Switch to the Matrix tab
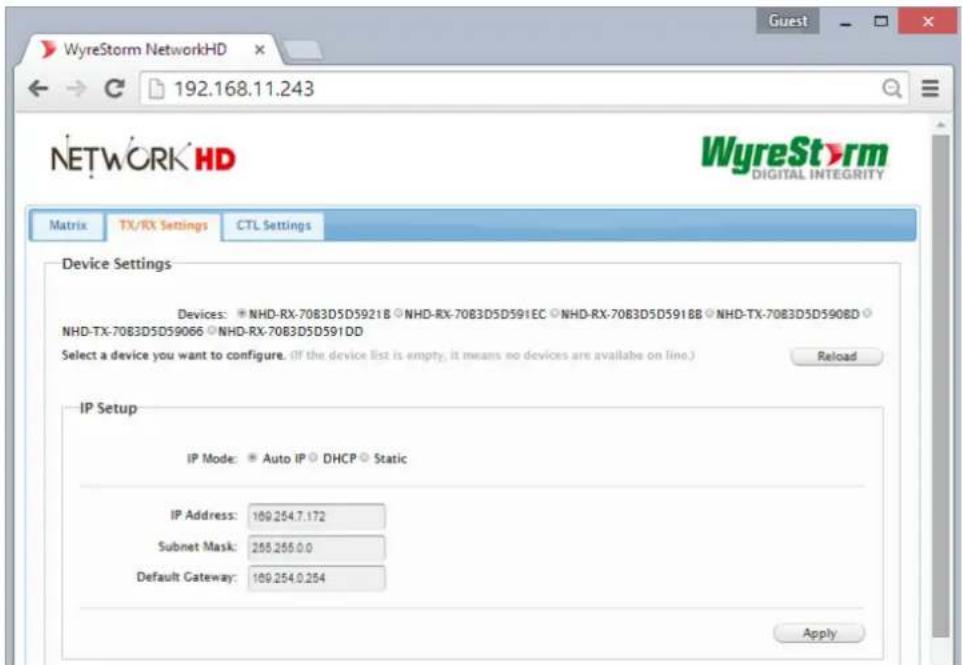 pos(67,225)
